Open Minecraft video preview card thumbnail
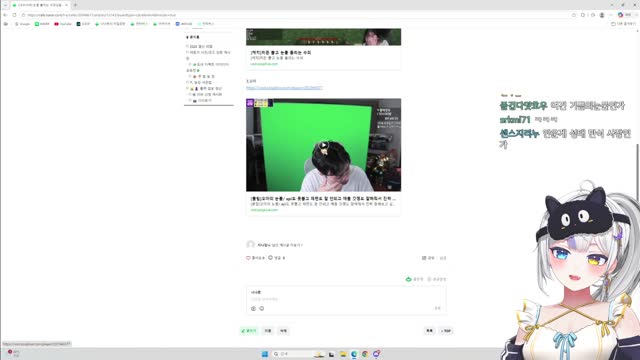The image size is (640, 360). (x=323, y=37)
